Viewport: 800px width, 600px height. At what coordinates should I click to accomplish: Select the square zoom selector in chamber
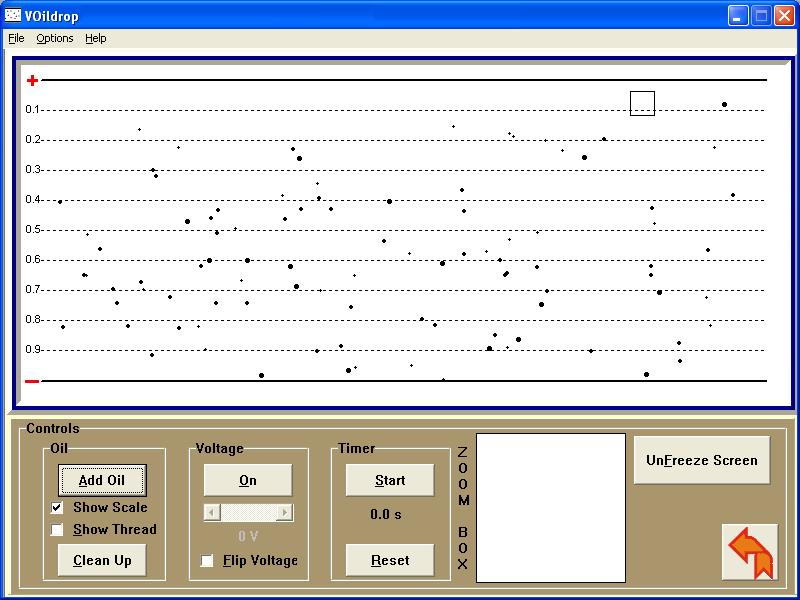642,104
